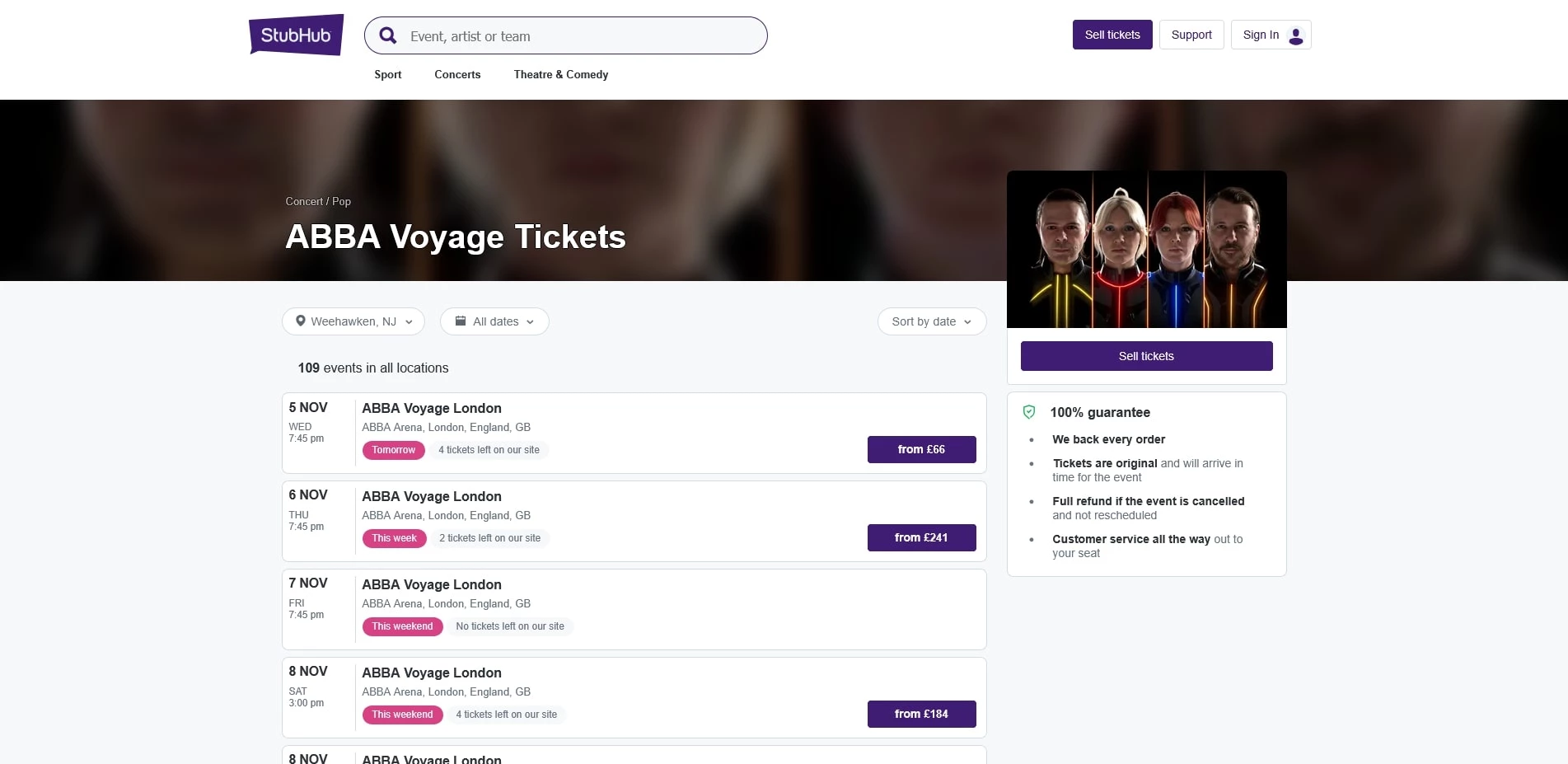Select the Sport navigation item
The width and height of the screenshot is (1568, 764).
point(387,74)
